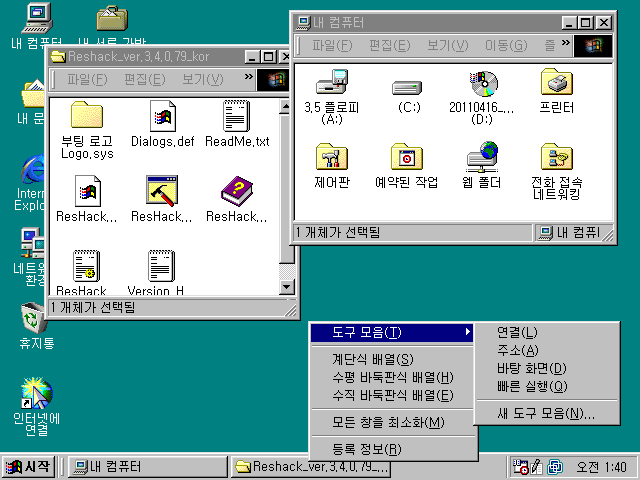This screenshot has height=480, width=640.
Task: Choose 수직 바둑판식 배열(E) menu item
Action: point(392,395)
